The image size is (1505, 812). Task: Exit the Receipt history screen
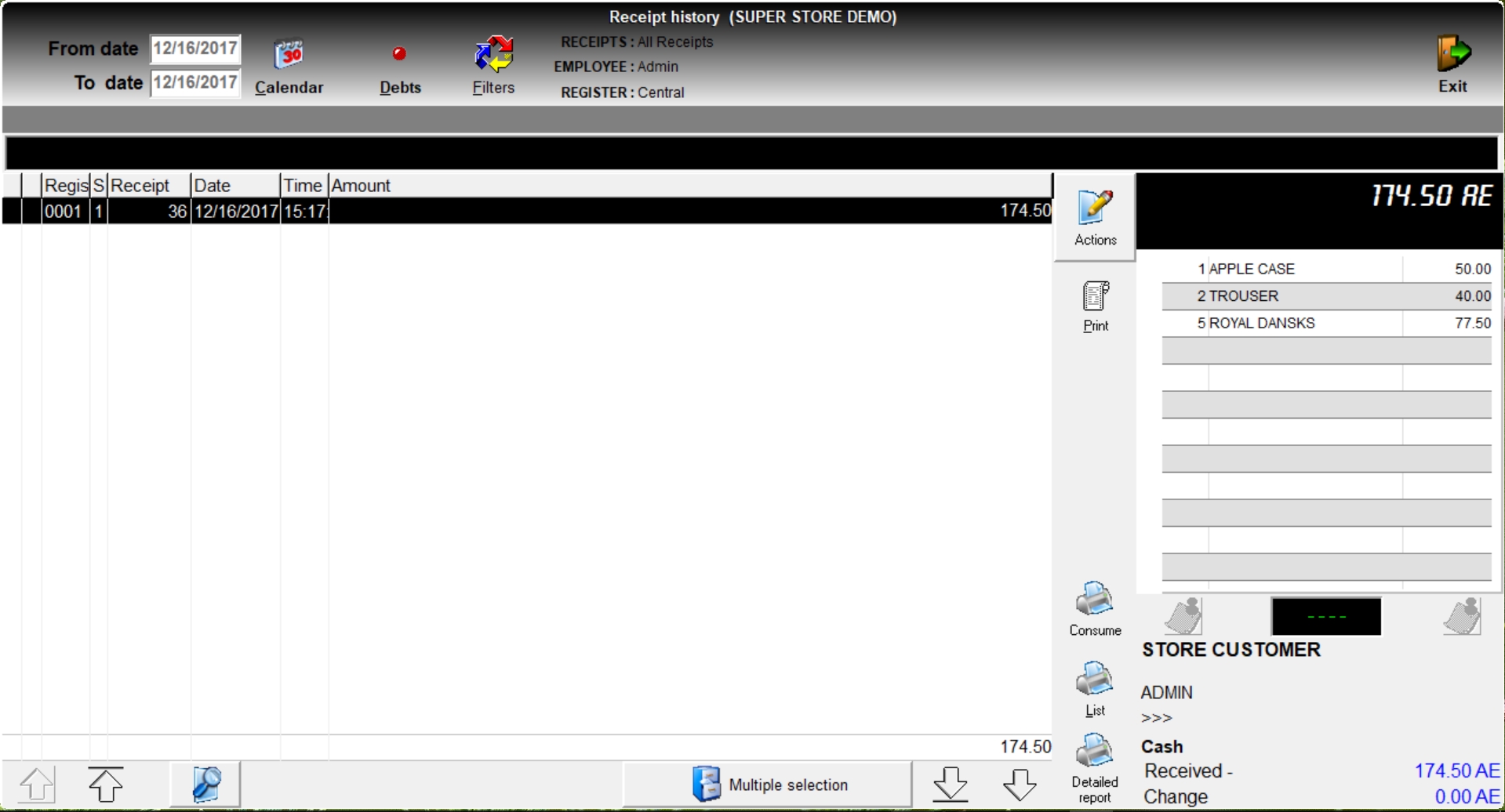pos(1452,64)
